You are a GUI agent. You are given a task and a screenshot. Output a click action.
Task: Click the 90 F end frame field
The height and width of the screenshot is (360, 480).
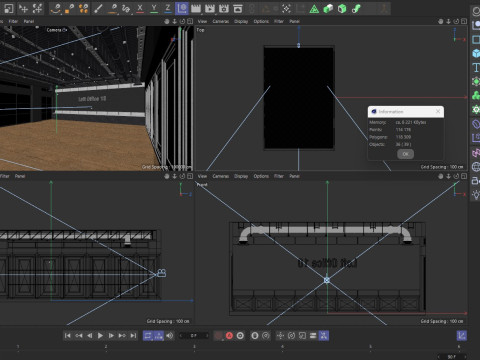pos(452,357)
